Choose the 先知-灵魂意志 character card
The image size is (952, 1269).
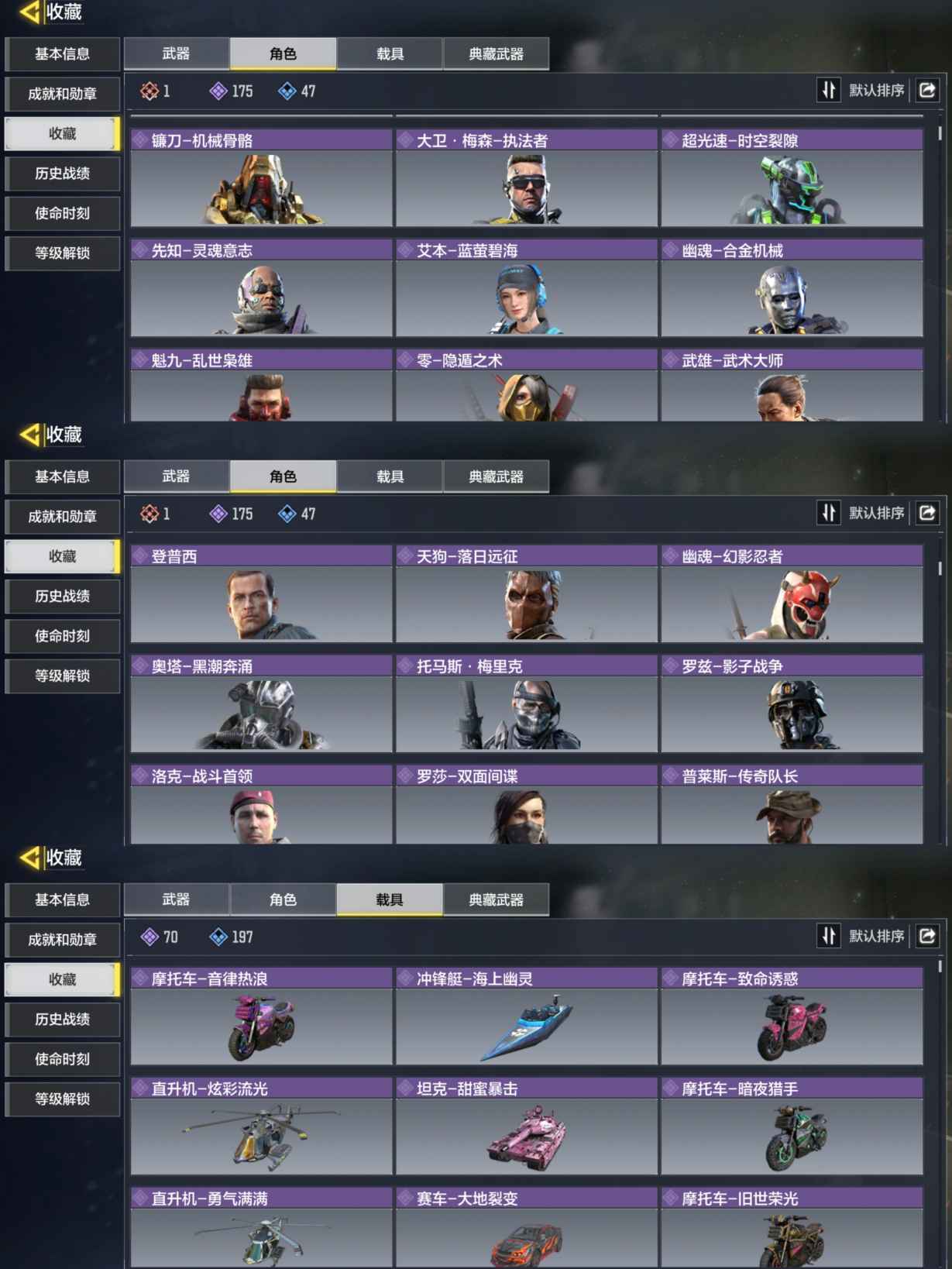click(x=262, y=288)
